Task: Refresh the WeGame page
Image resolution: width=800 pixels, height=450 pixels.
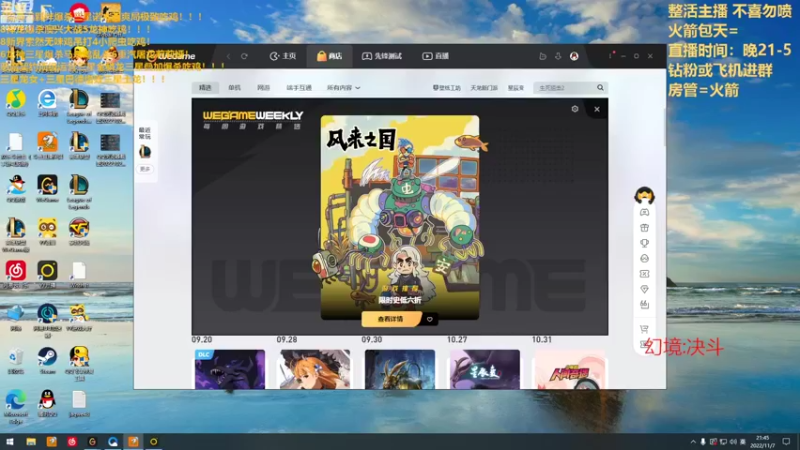Action: tap(244, 56)
